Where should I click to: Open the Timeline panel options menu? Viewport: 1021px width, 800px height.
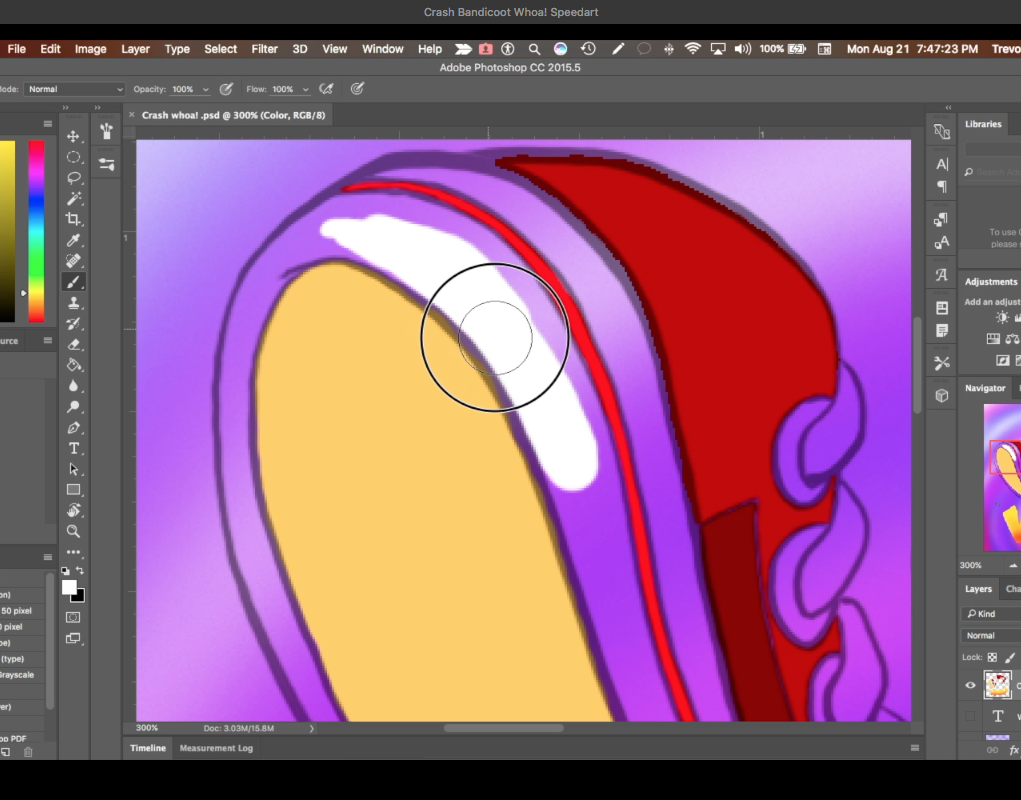[x=914, y=748]
